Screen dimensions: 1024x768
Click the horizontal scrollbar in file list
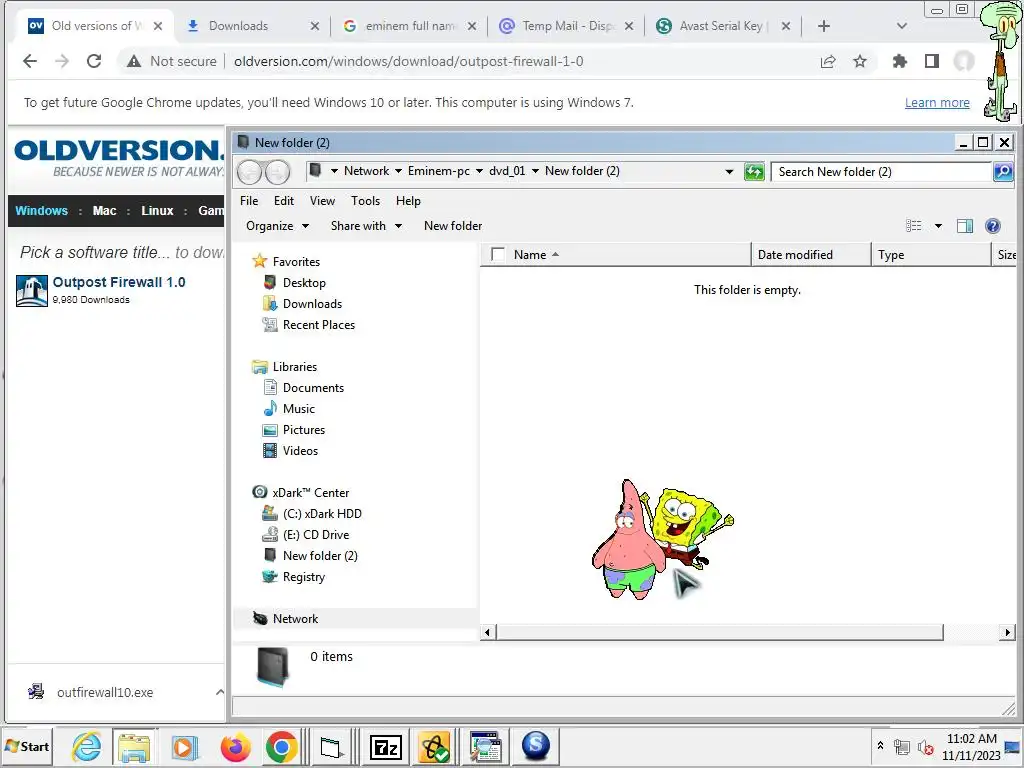tap(720, 632)
